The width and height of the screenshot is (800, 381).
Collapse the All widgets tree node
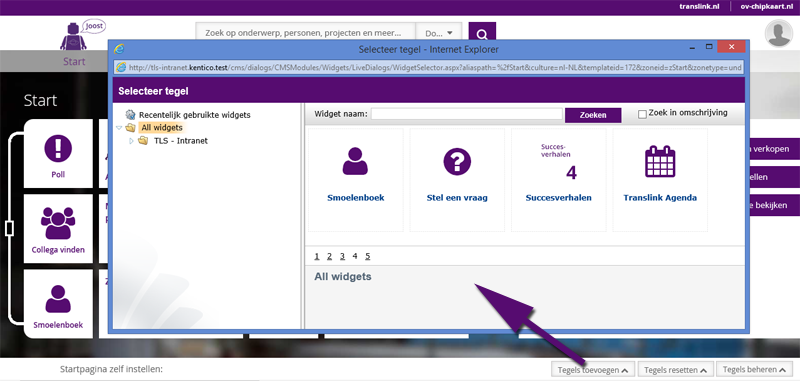point(119,128)
